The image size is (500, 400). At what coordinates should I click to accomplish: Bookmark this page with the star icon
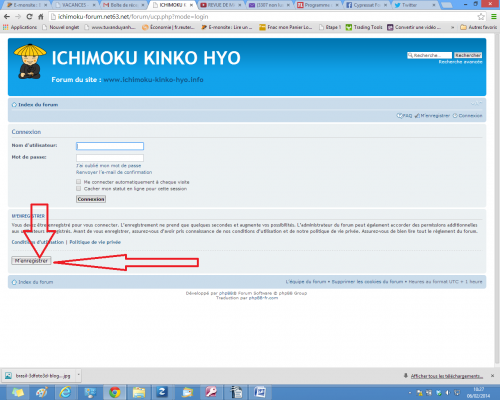tap(481, 17)
